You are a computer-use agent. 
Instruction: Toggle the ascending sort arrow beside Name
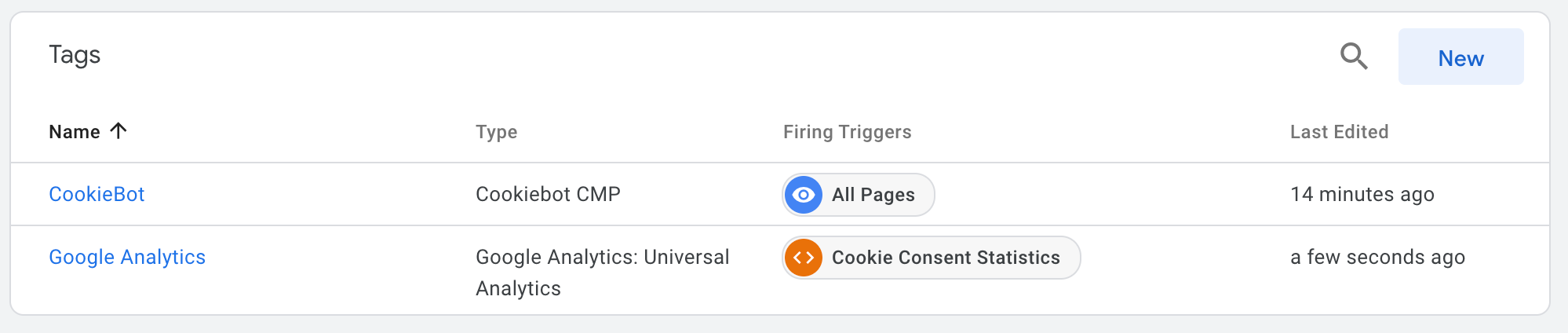tap(119, 131)
